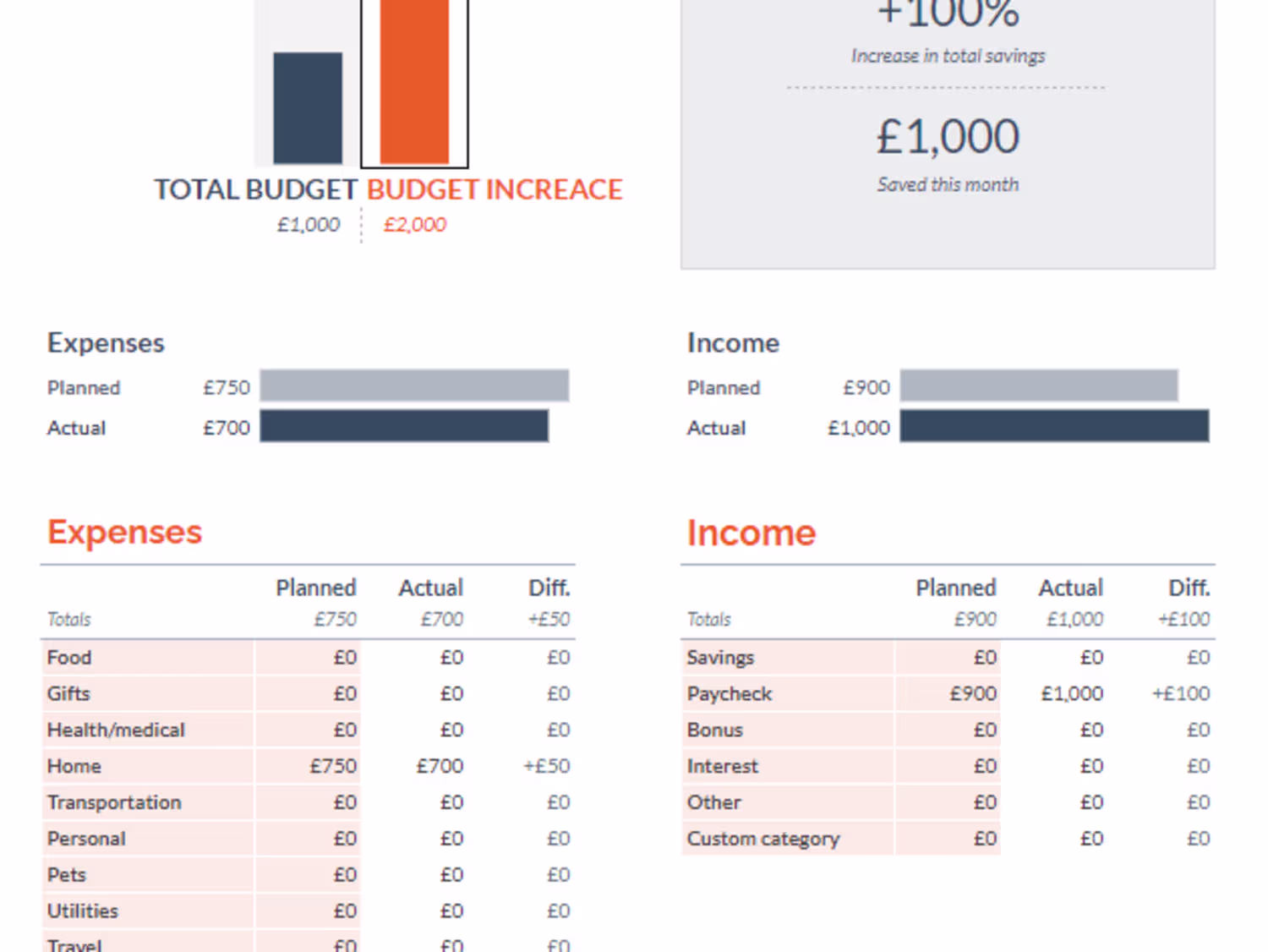Viewport: 1268px width, 952px height.
Task: Select the £1,000 Saved this month value
Action: pyautogui.click(x=948, y=137)
